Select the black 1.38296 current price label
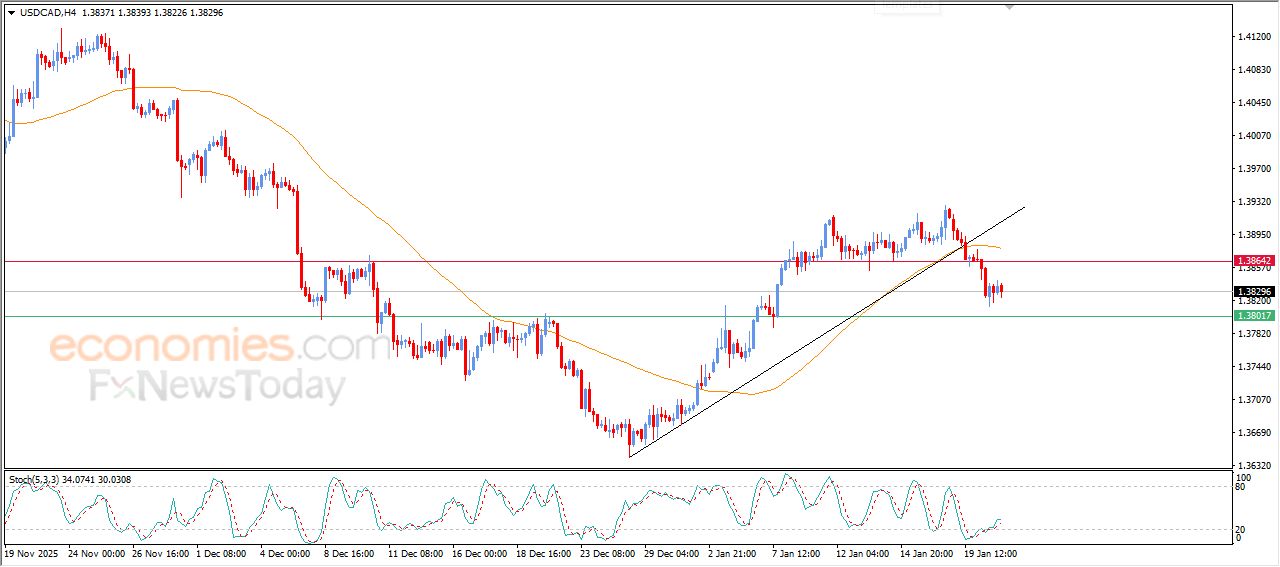 1254,292
